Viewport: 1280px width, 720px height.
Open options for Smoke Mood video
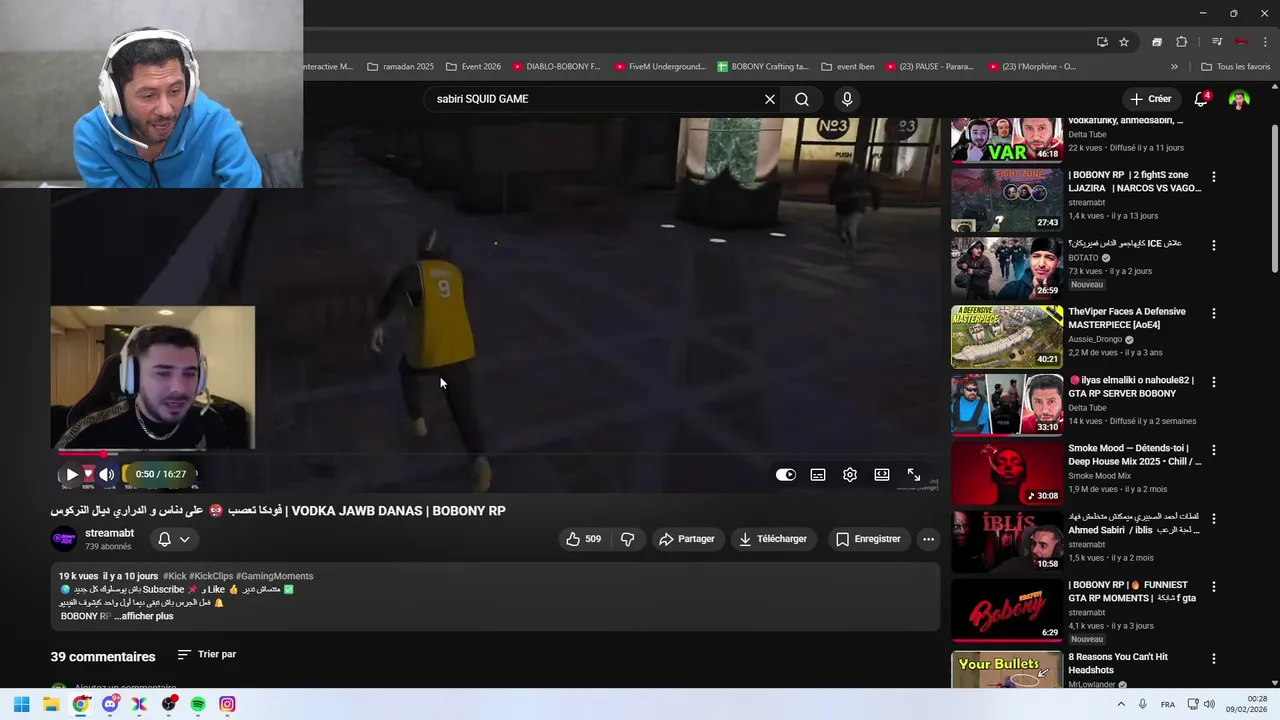coord(1214,450)
